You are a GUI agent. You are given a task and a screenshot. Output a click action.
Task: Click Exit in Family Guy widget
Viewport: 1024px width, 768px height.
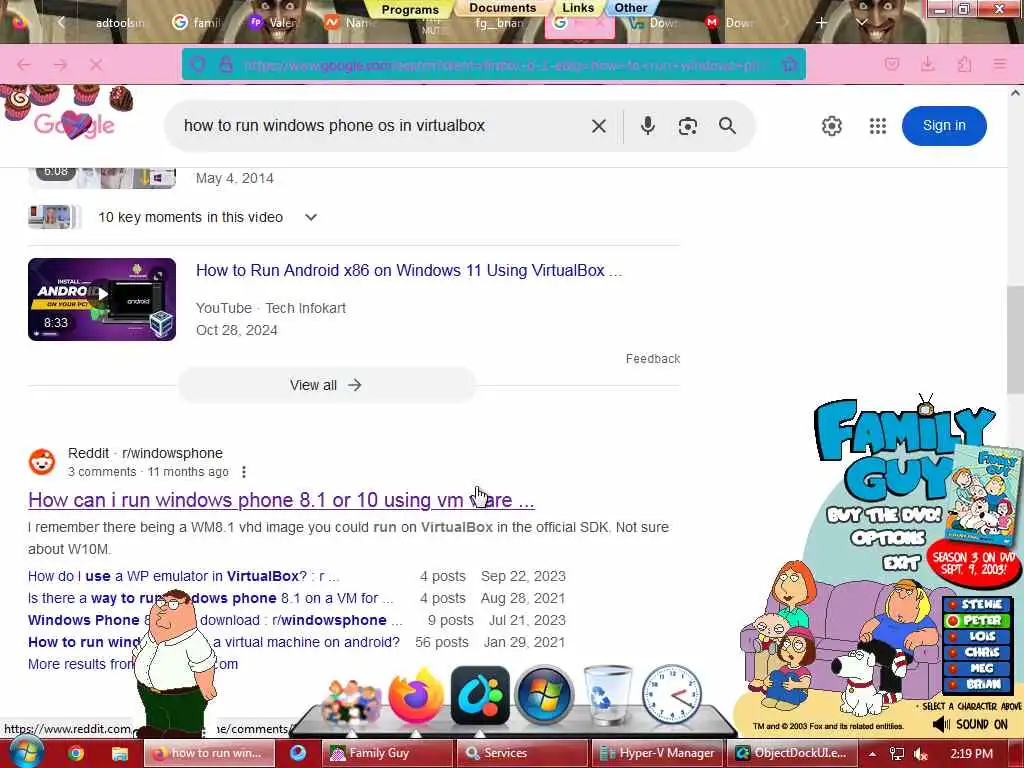tap(901, 562)
